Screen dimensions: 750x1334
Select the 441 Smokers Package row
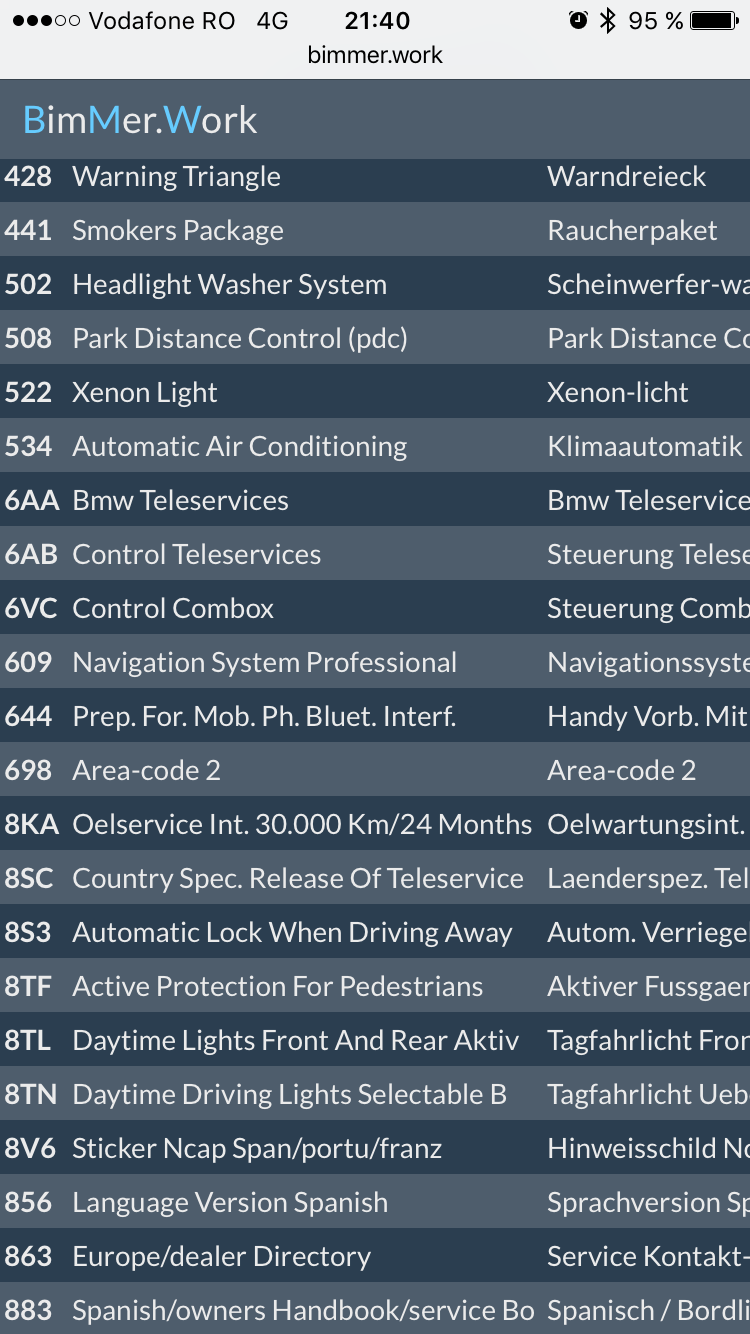pos(375,230)
